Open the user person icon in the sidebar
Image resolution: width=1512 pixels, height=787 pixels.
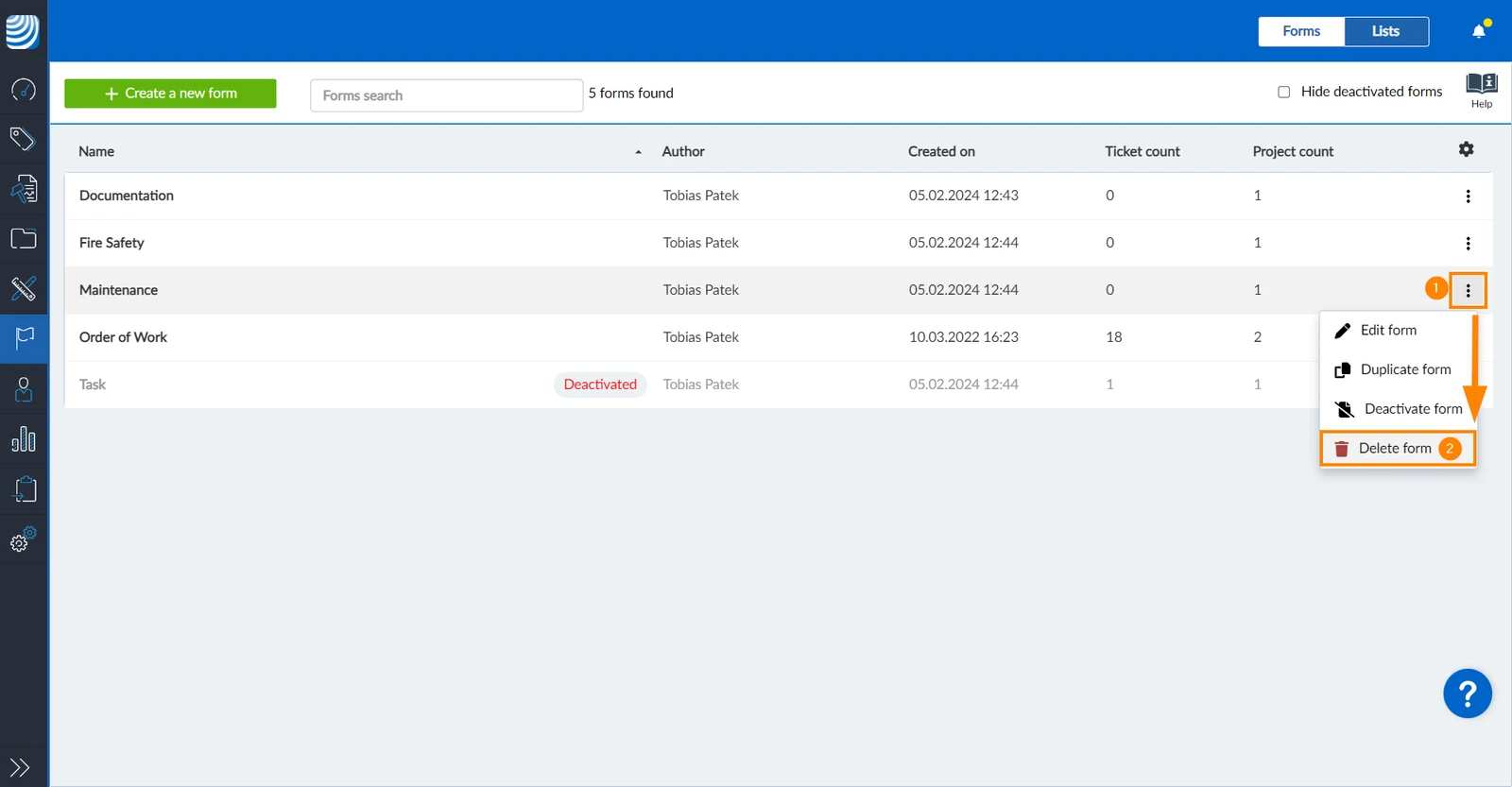pos(24,389)
